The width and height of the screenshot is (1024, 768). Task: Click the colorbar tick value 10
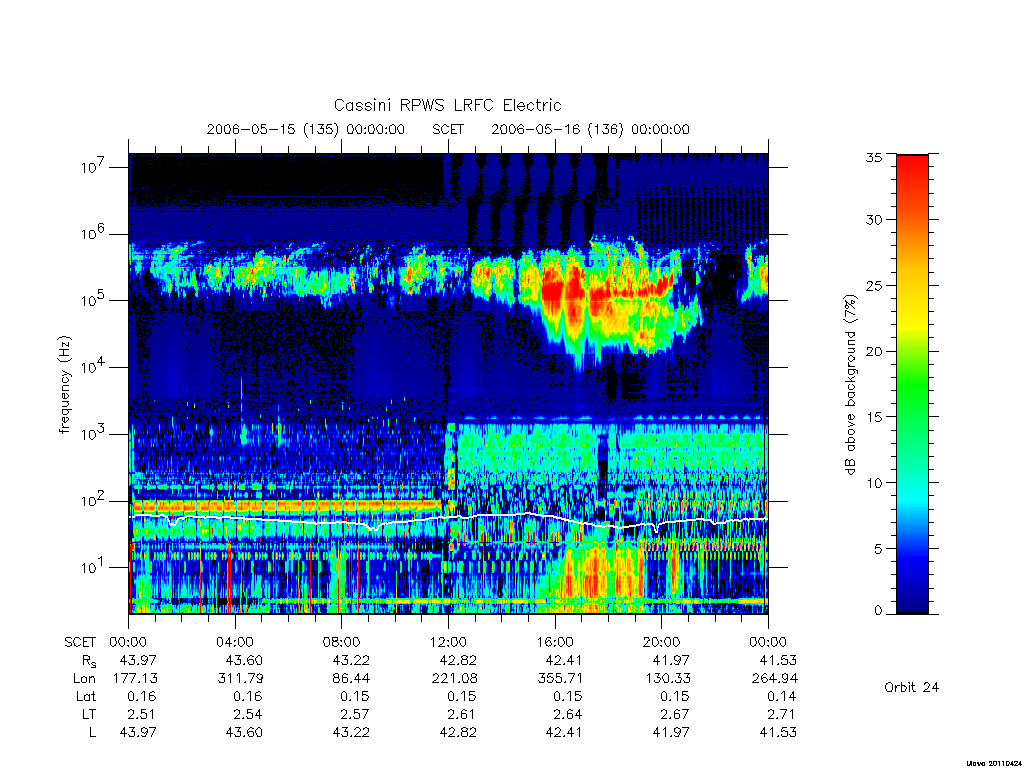tap(873, 483)
